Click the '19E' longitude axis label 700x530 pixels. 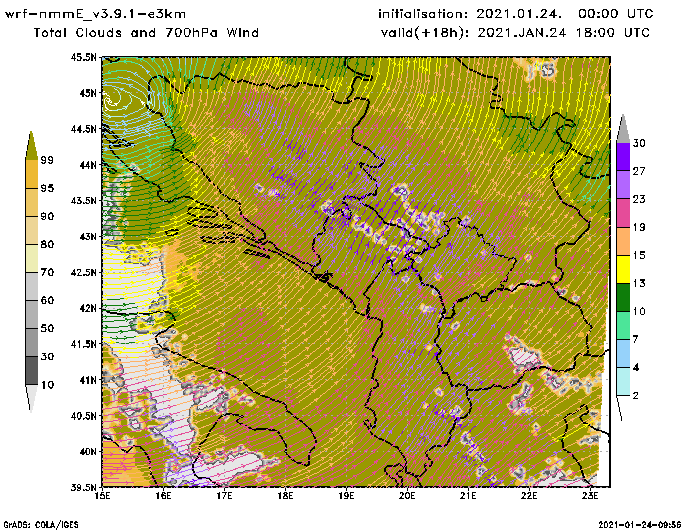point(346,496)
